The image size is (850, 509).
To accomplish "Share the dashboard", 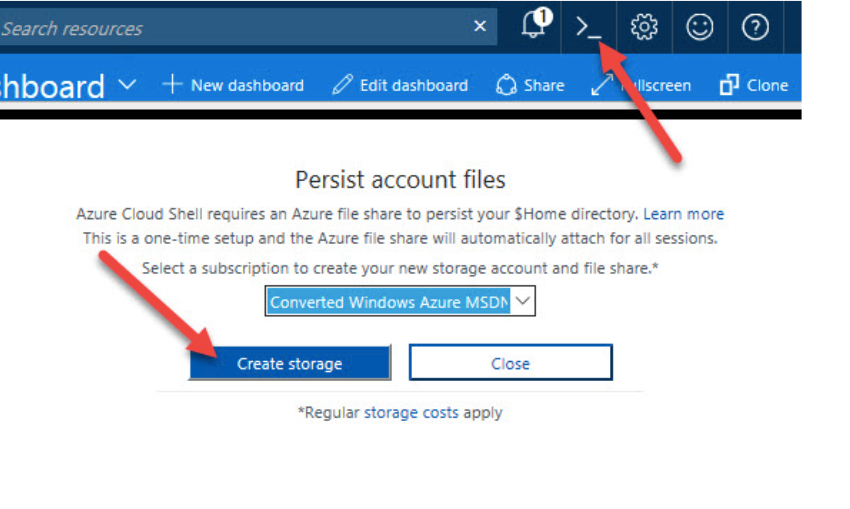I will pos(530,85).
